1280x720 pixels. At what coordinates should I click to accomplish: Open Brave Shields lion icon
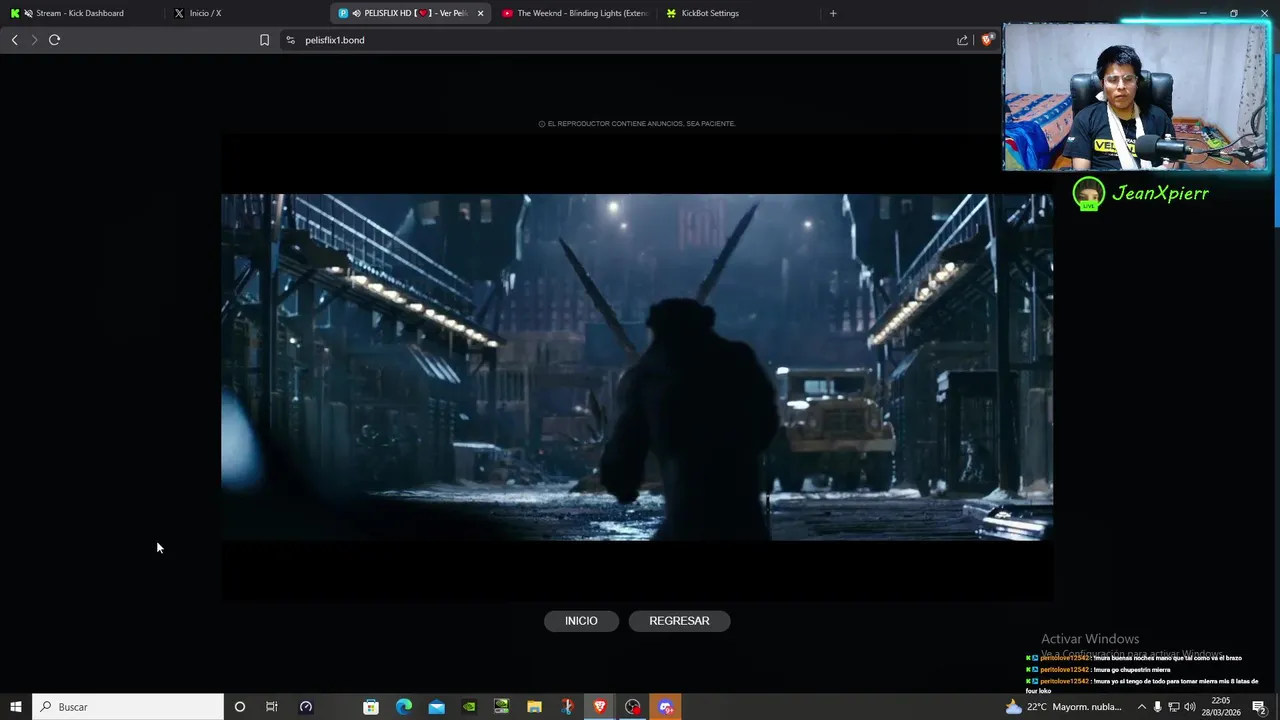tap(987, 40)
